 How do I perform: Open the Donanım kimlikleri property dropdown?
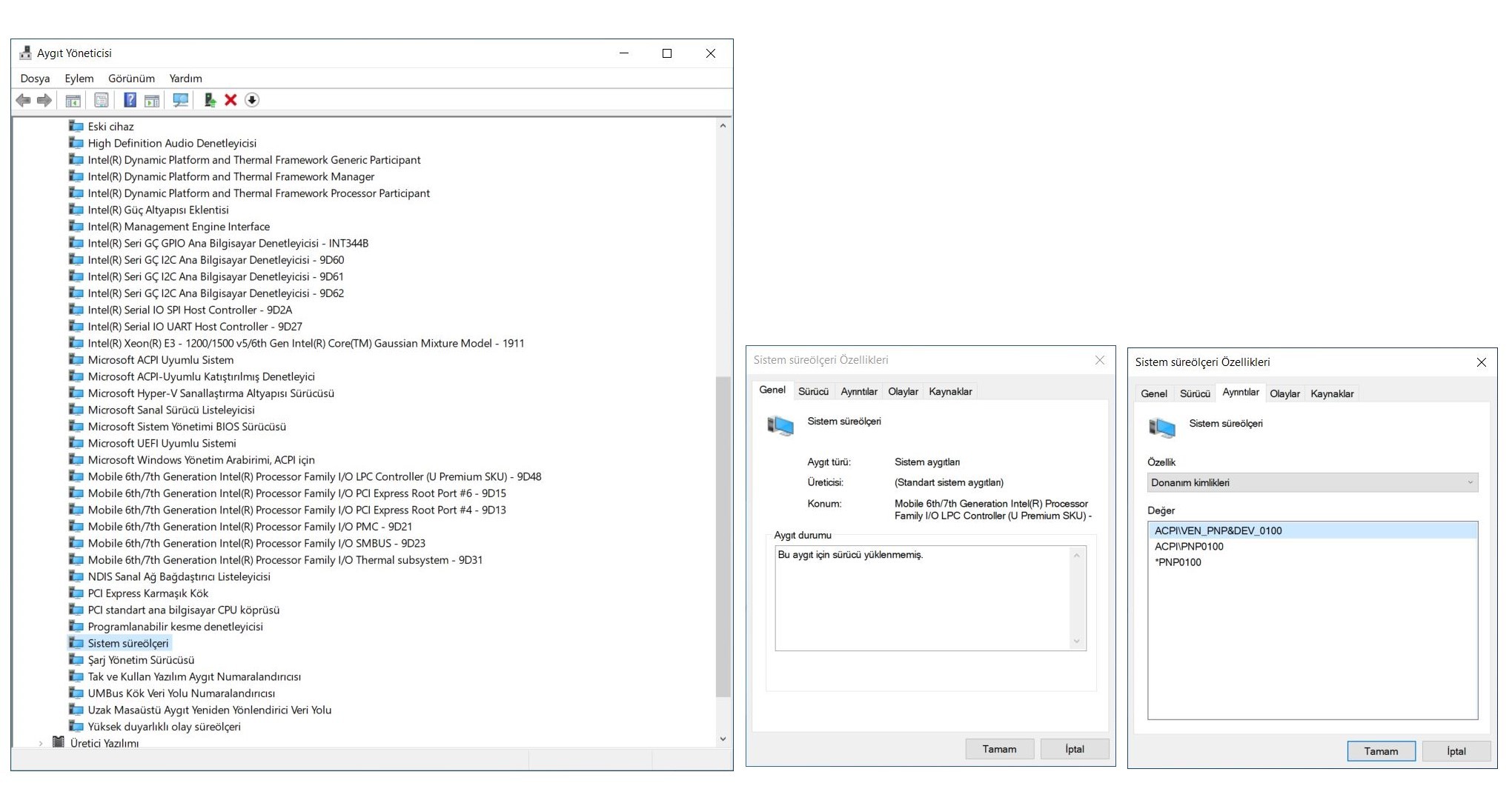pyautogui.click(x=1312, y=482)
